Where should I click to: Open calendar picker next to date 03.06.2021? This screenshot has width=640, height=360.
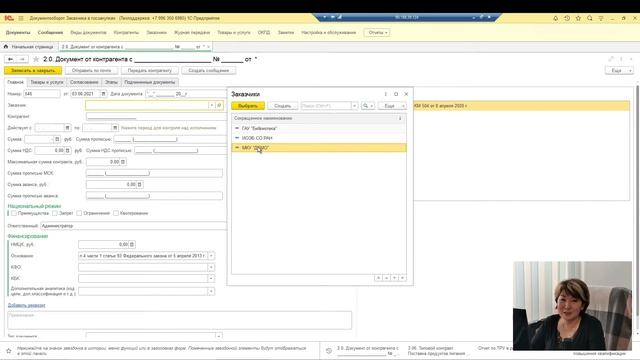pyautogui.click(x=103, y=94)
